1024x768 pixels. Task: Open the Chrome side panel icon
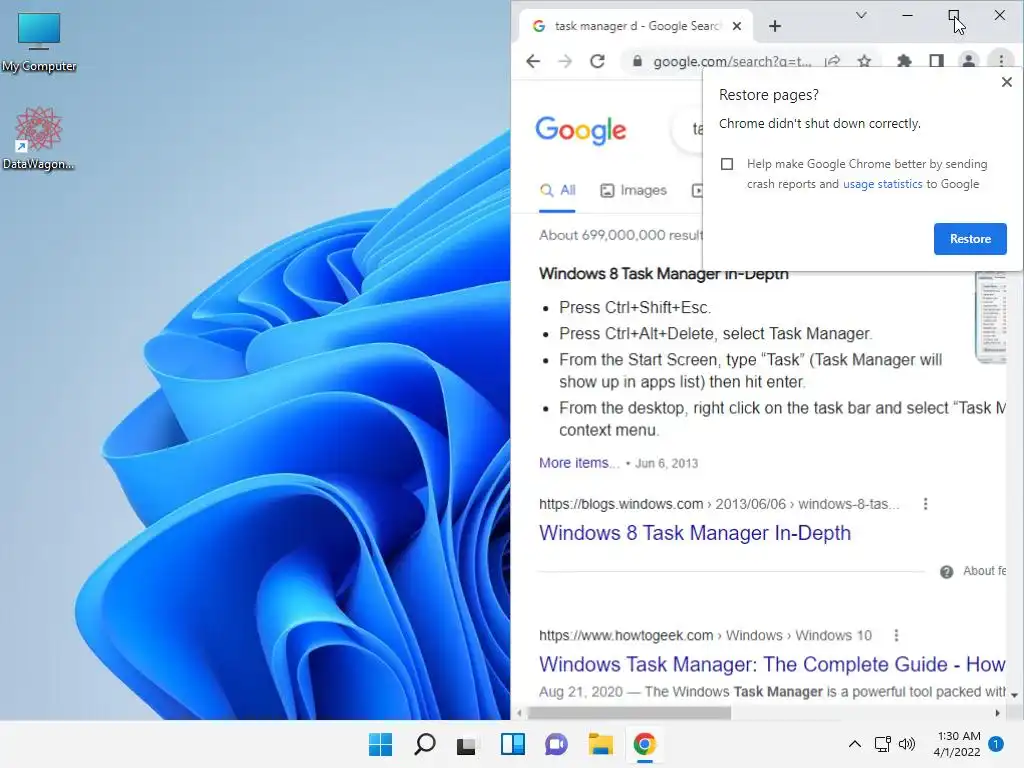click(936, 61)
